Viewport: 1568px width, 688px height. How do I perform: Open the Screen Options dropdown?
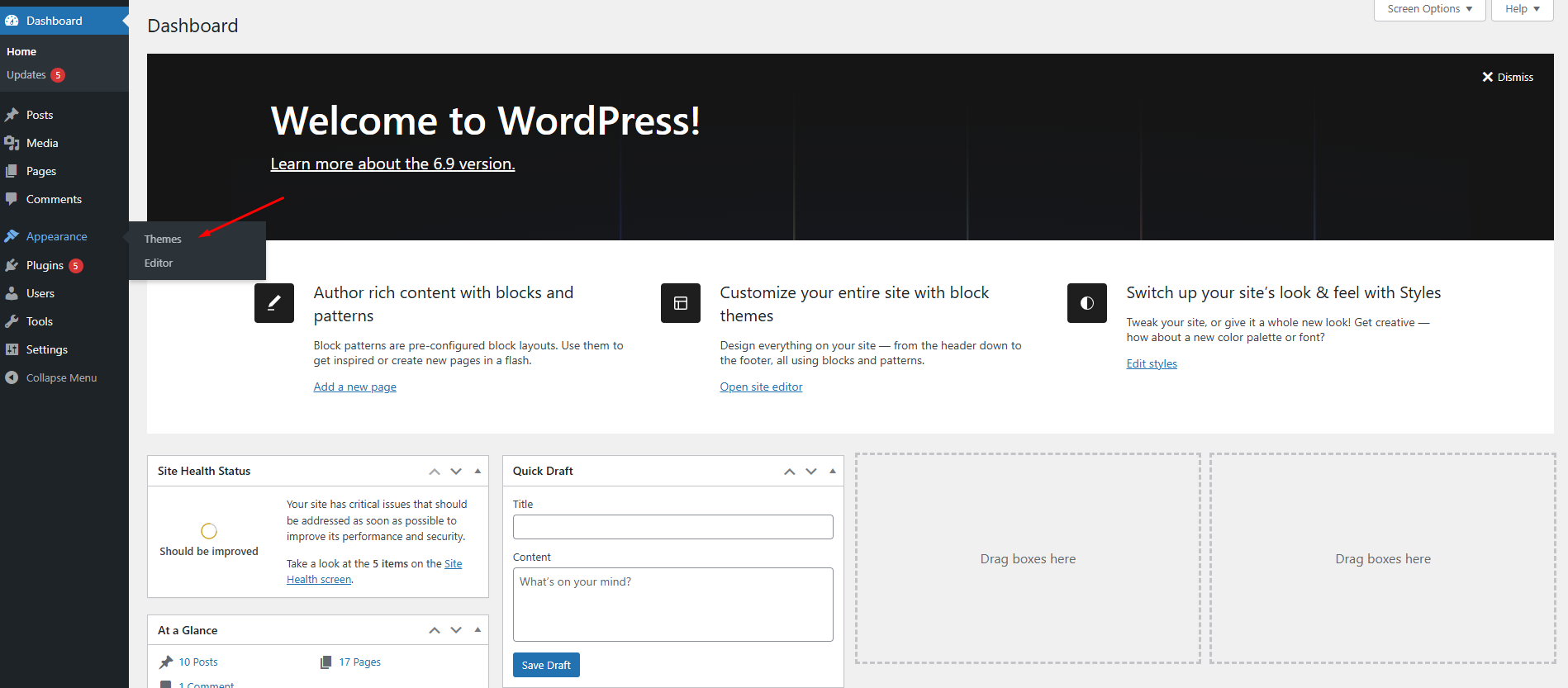1430,10
